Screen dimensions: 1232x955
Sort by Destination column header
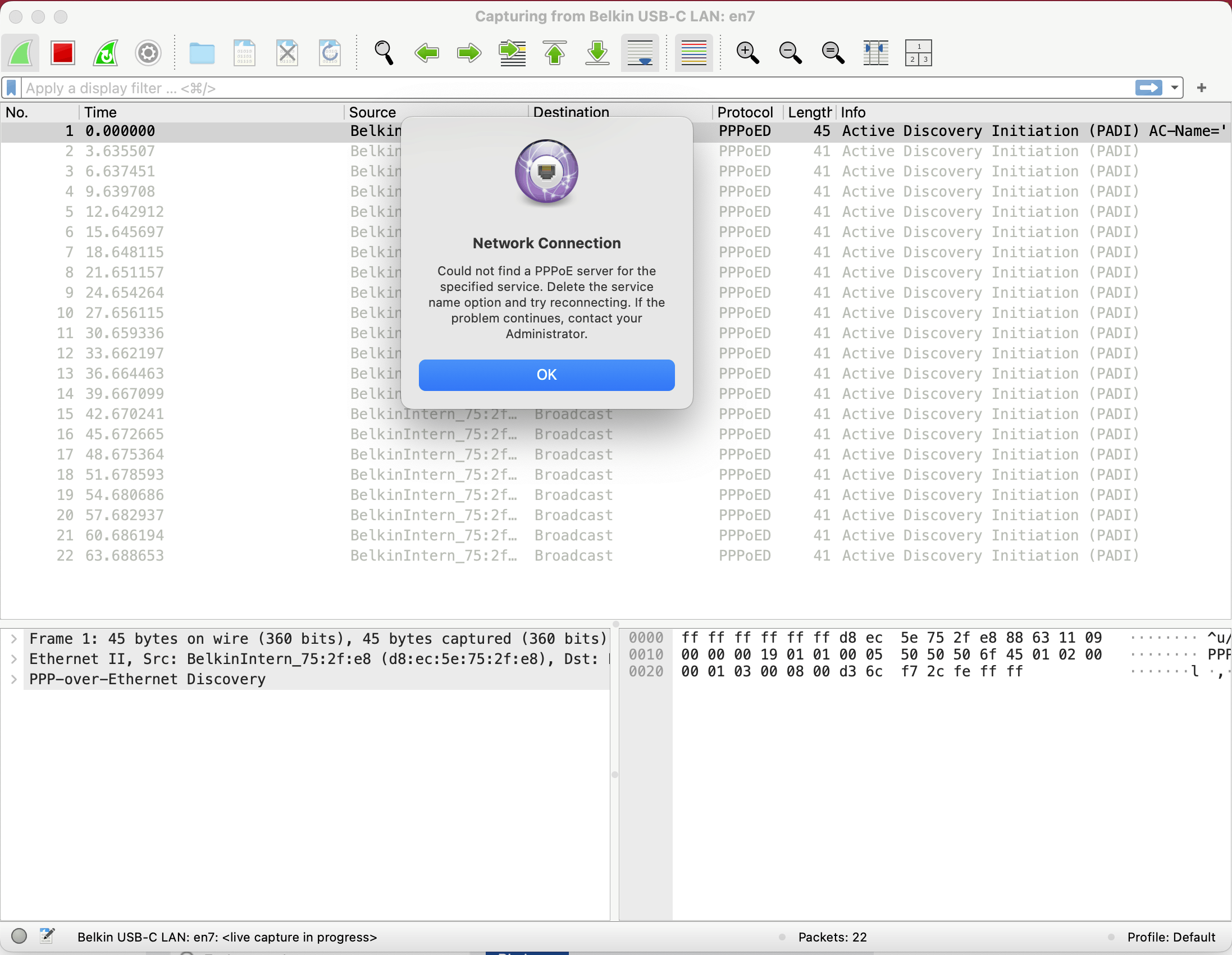620,112
